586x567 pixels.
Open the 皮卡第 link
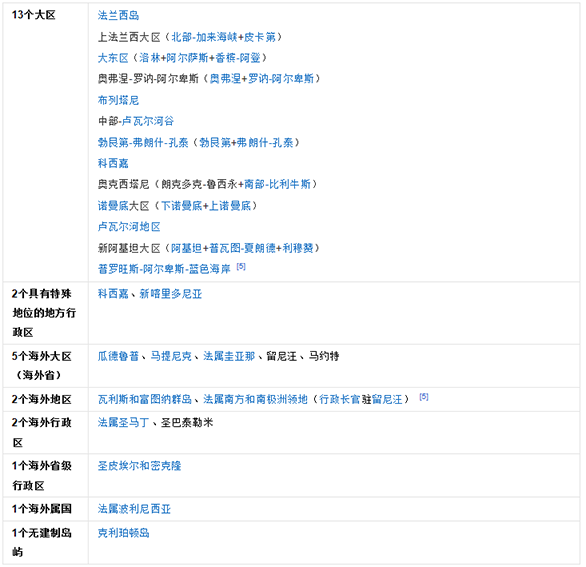point(259,37)
